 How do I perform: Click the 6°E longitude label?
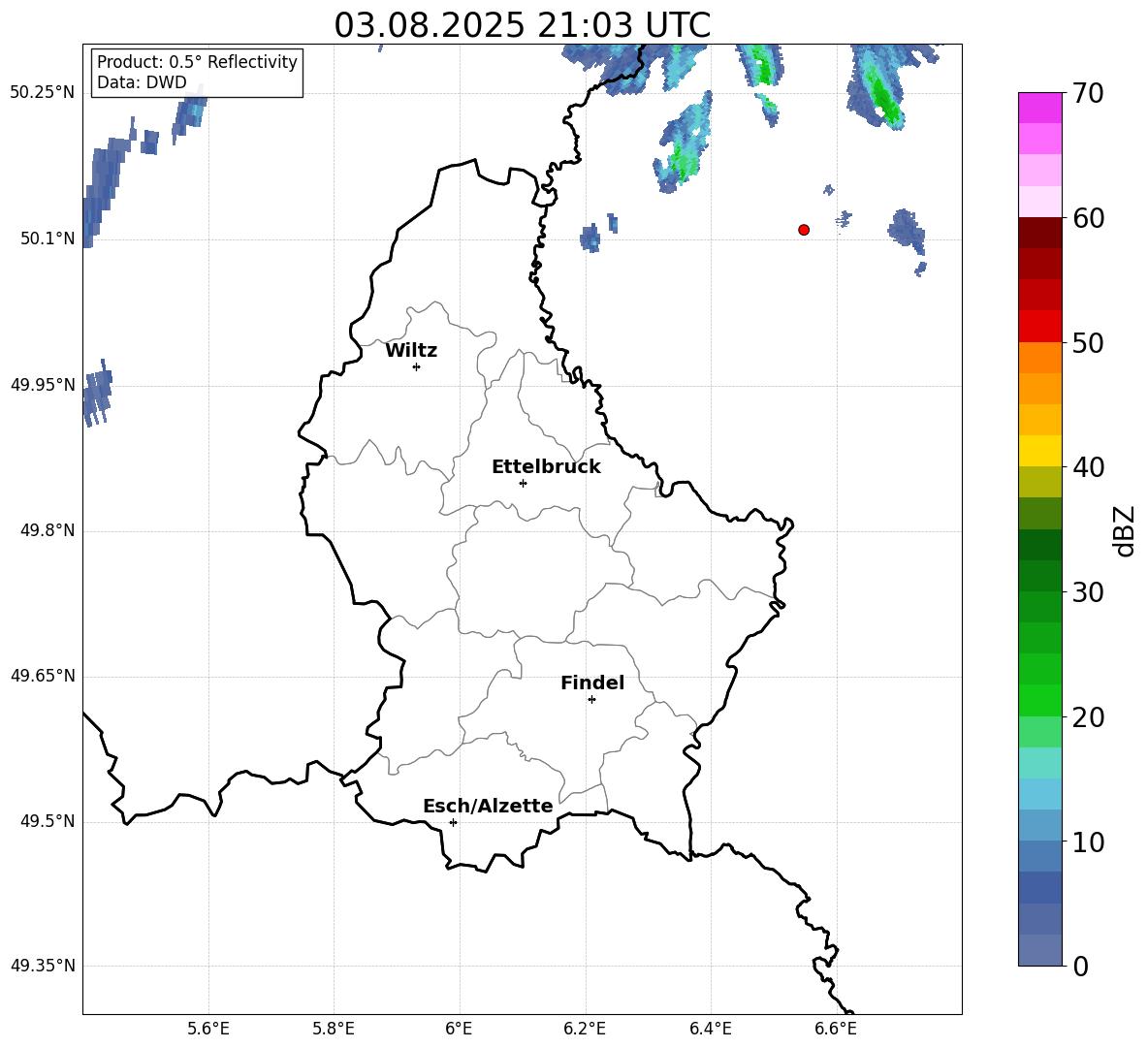click(x=459, y=1029)
